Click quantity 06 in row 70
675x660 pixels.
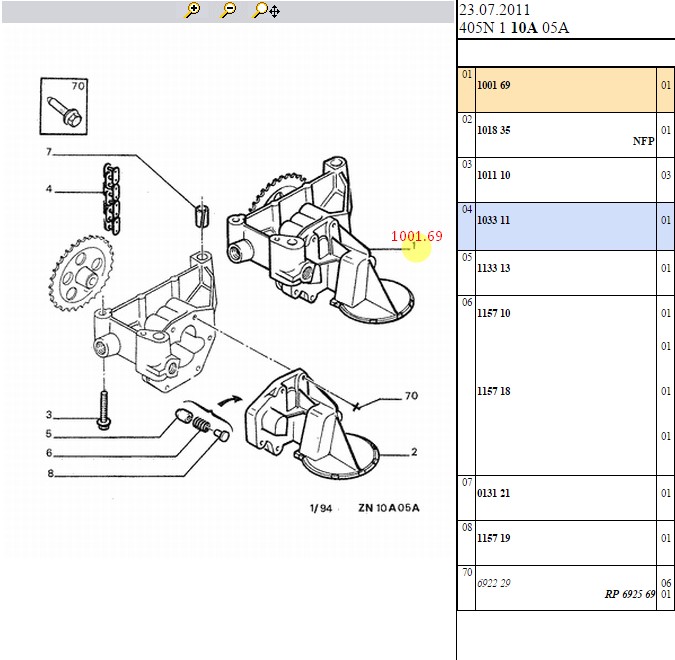click(x=666, y=583)
